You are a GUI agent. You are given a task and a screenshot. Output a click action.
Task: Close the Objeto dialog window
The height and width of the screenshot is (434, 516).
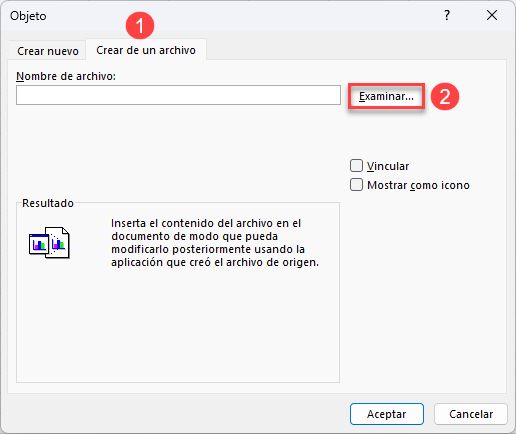coord(492,15)
